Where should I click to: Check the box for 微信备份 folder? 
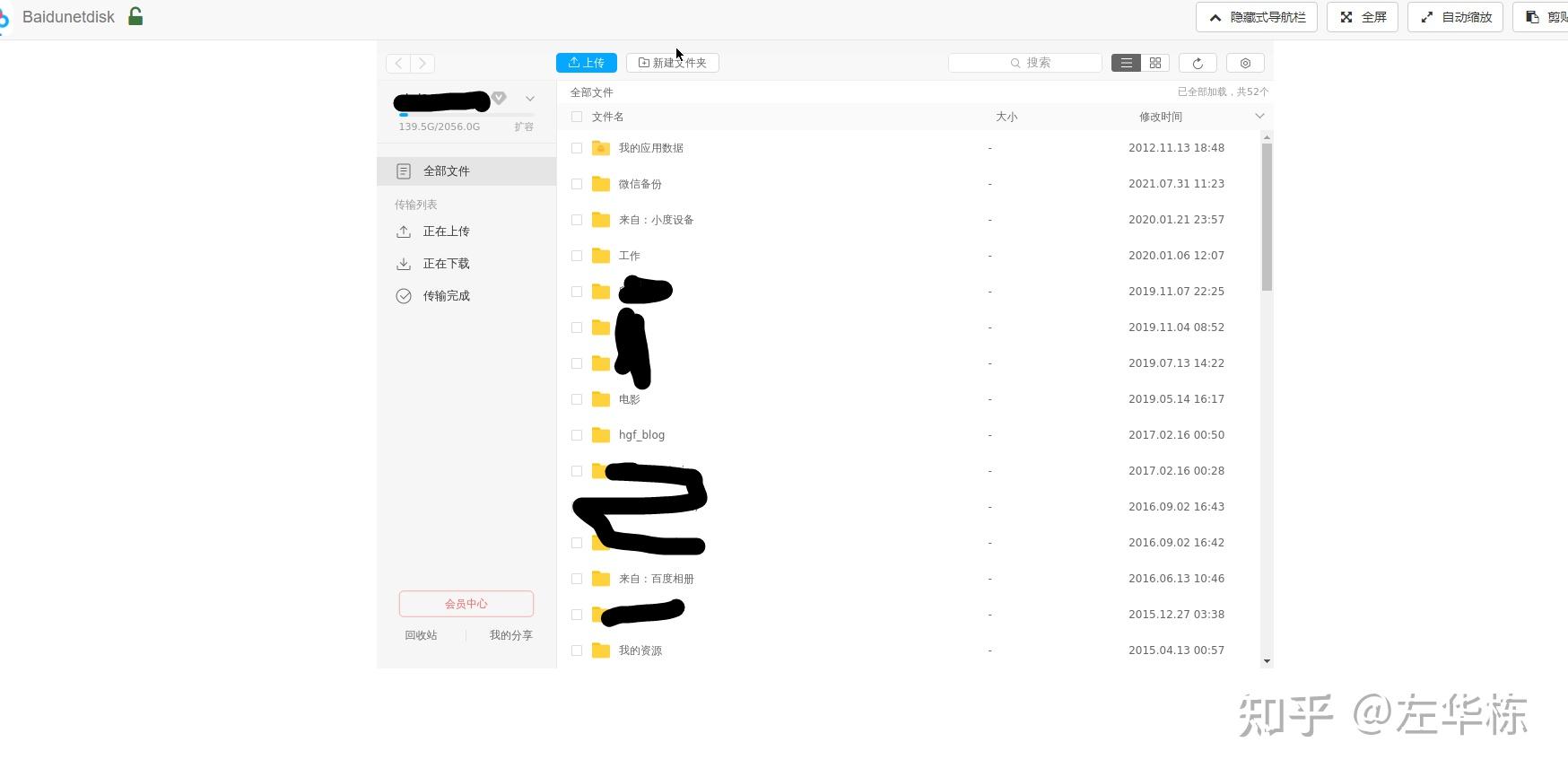[577, 184]
